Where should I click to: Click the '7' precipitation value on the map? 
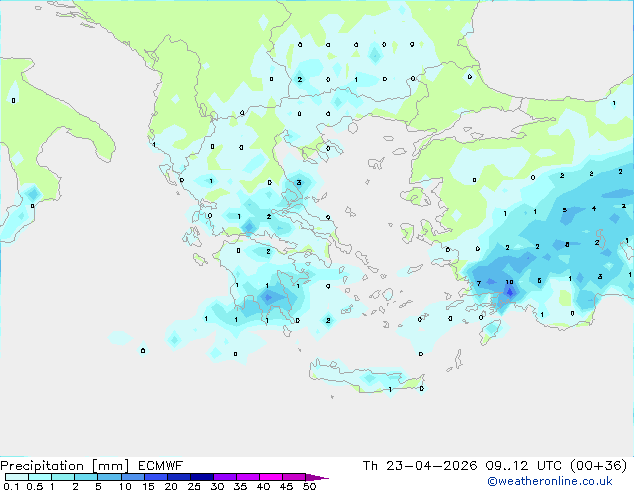coord(479,283)
